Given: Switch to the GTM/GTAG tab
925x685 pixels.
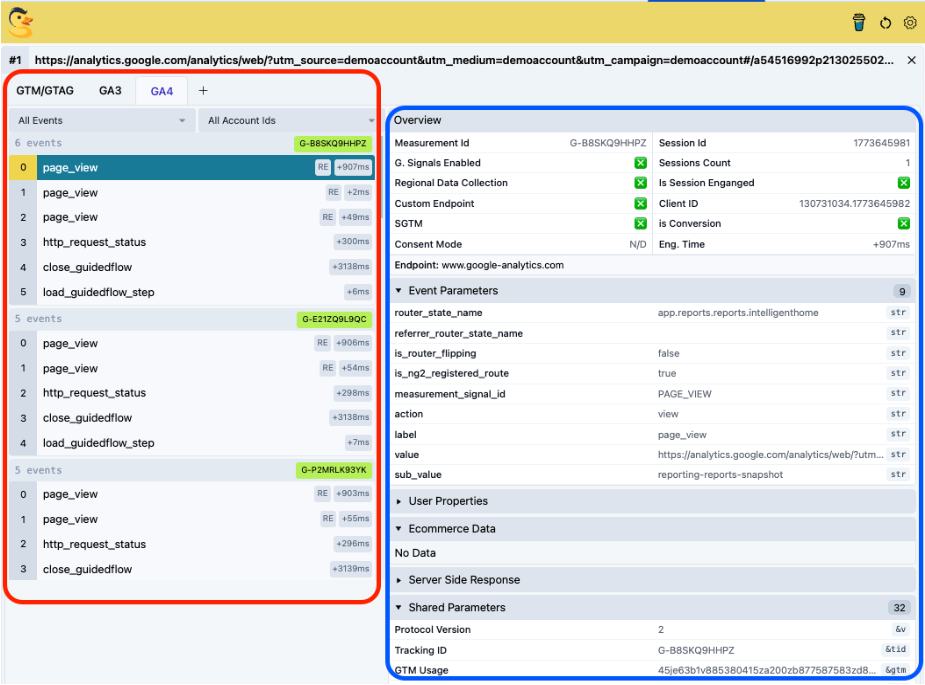Looking at the screenshot, I should pos(44,90).
